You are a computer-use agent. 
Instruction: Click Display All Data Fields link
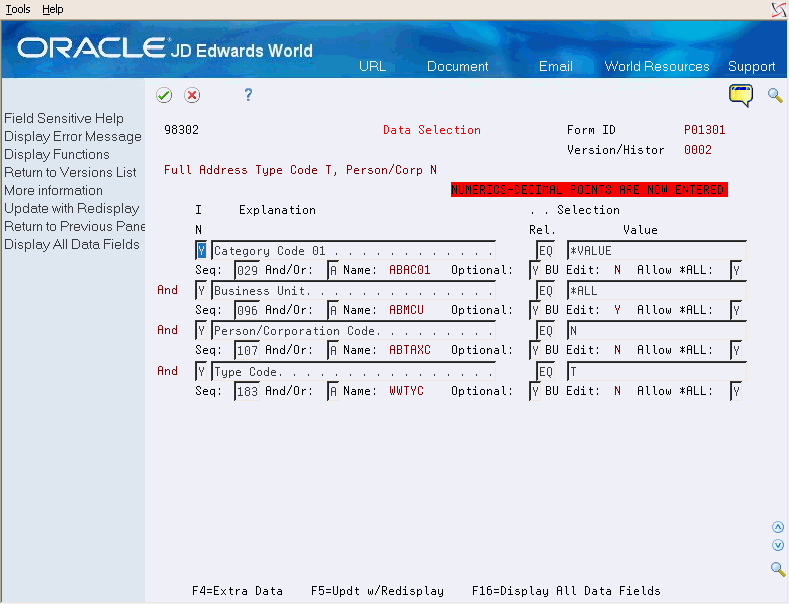pyautogui.click(x=72, y=245)
